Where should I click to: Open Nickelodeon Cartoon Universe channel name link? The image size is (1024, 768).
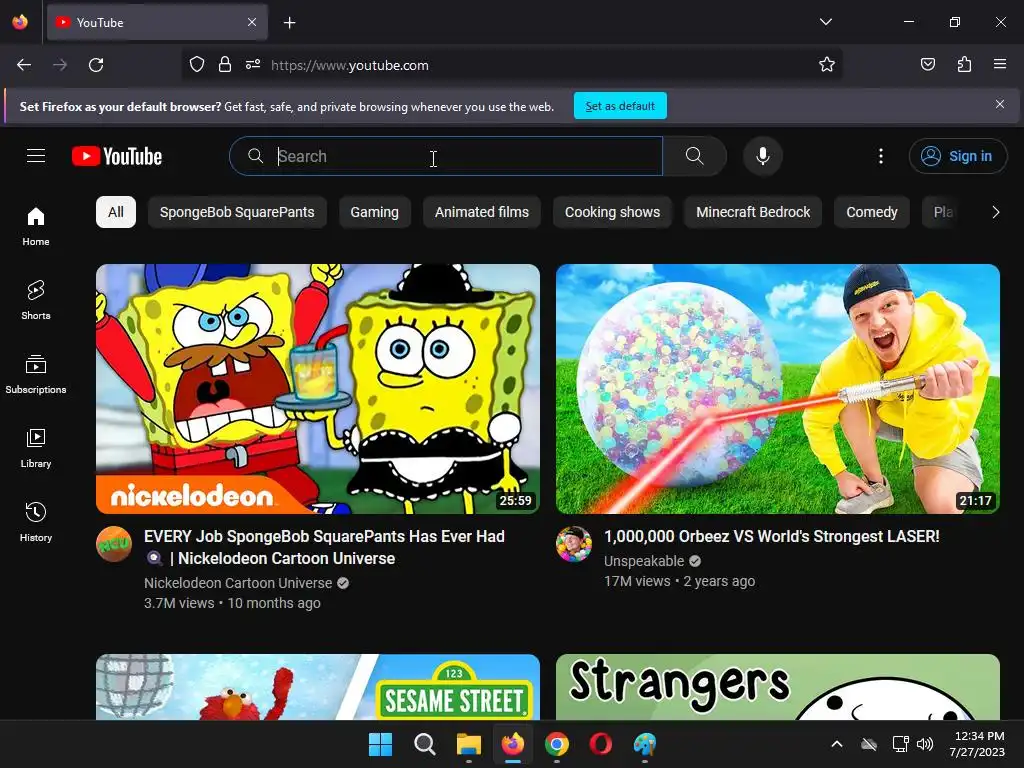pos(238,583)
